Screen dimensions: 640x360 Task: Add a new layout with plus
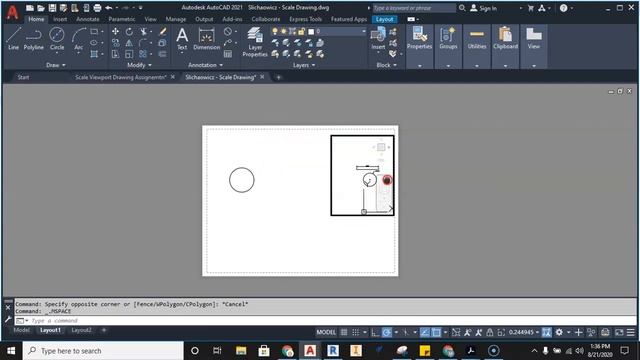104,330
